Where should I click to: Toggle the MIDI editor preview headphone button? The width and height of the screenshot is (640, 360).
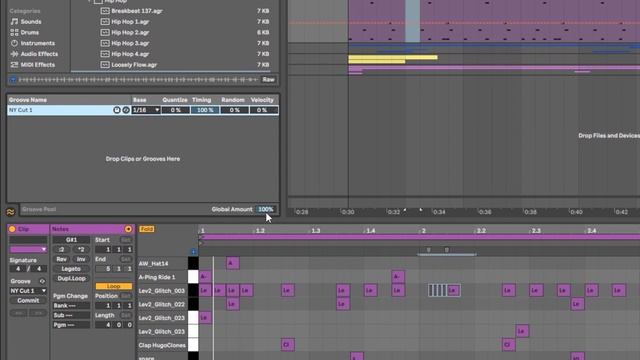pos(193,251)
